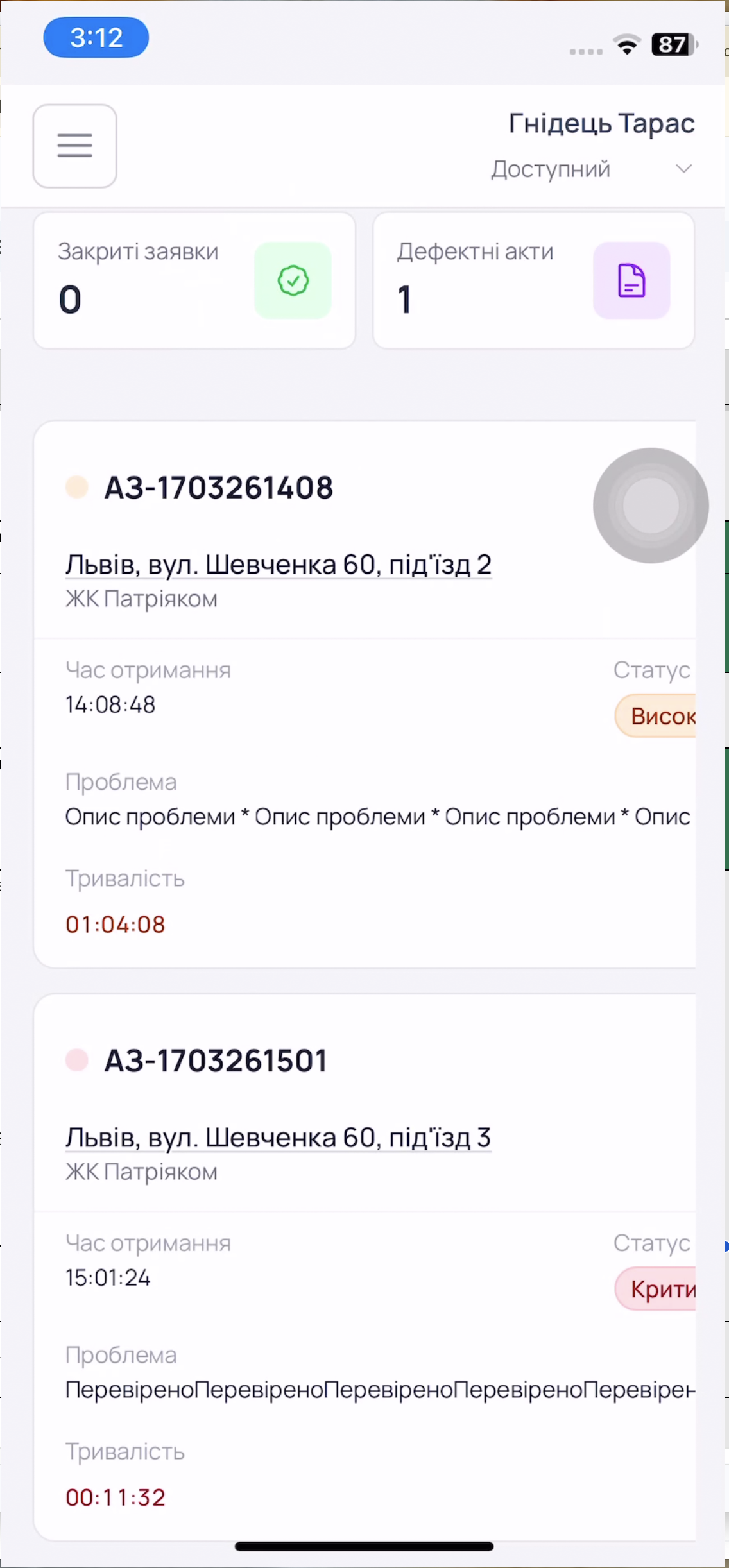This screenshot has height=1568, width=729.
Task: Open address Львів, вул. Шевченка 60, під'їзд 2
Action: point(279,565)
